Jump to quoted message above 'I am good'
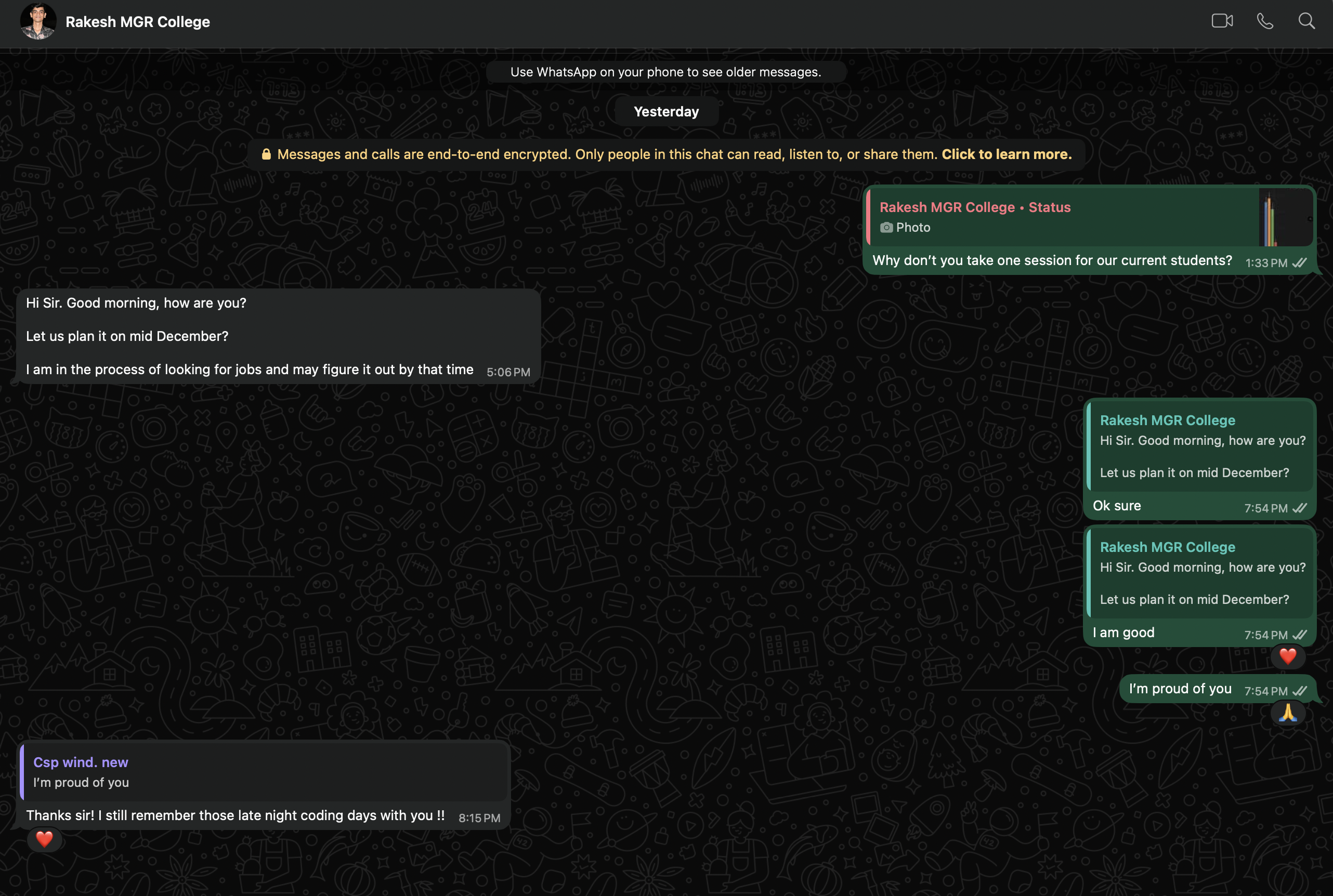 pyautogui.click(x=1200, y=573)
